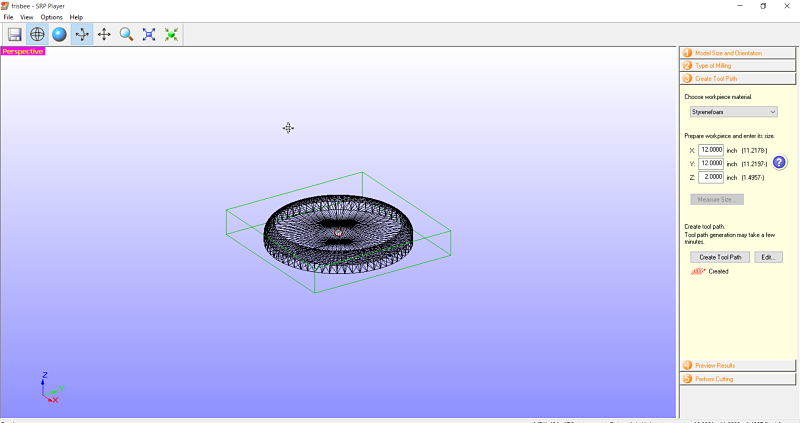Image resolution: width=800 pixels, height=423 pixels.
Task: Select the magnifying glass Zoom tool
Action: 127,34
